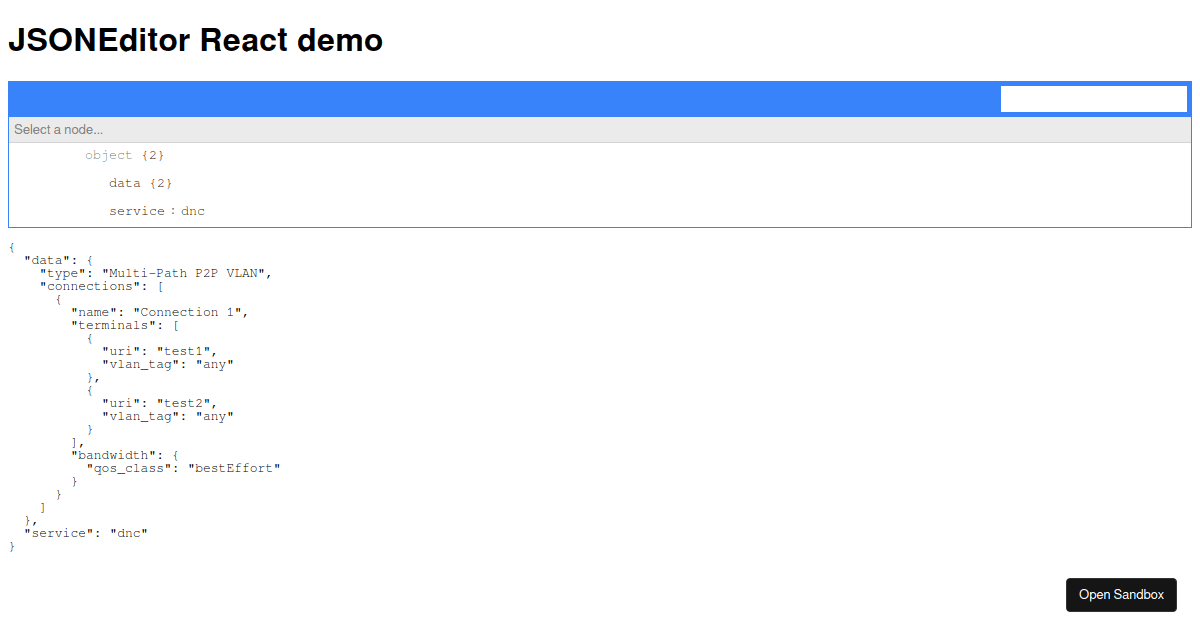
Task: Click the "bestEffort" value in the JSON preview
Action: 234,468
